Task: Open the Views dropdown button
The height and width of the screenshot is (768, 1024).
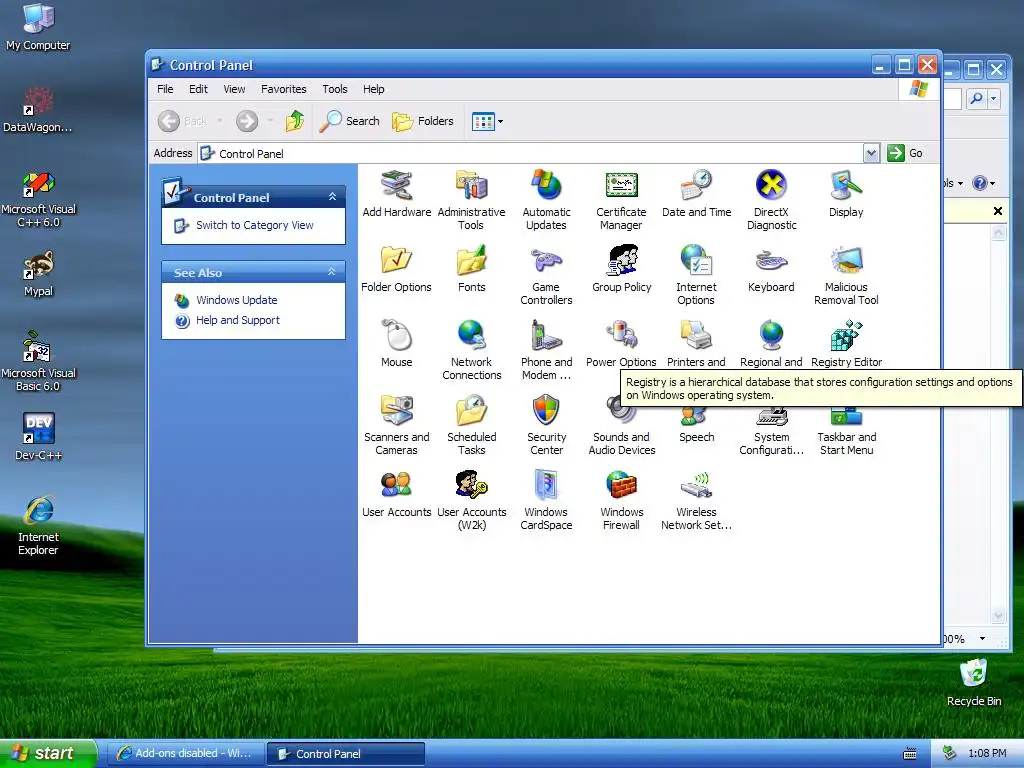Action: tap(487, 121)
